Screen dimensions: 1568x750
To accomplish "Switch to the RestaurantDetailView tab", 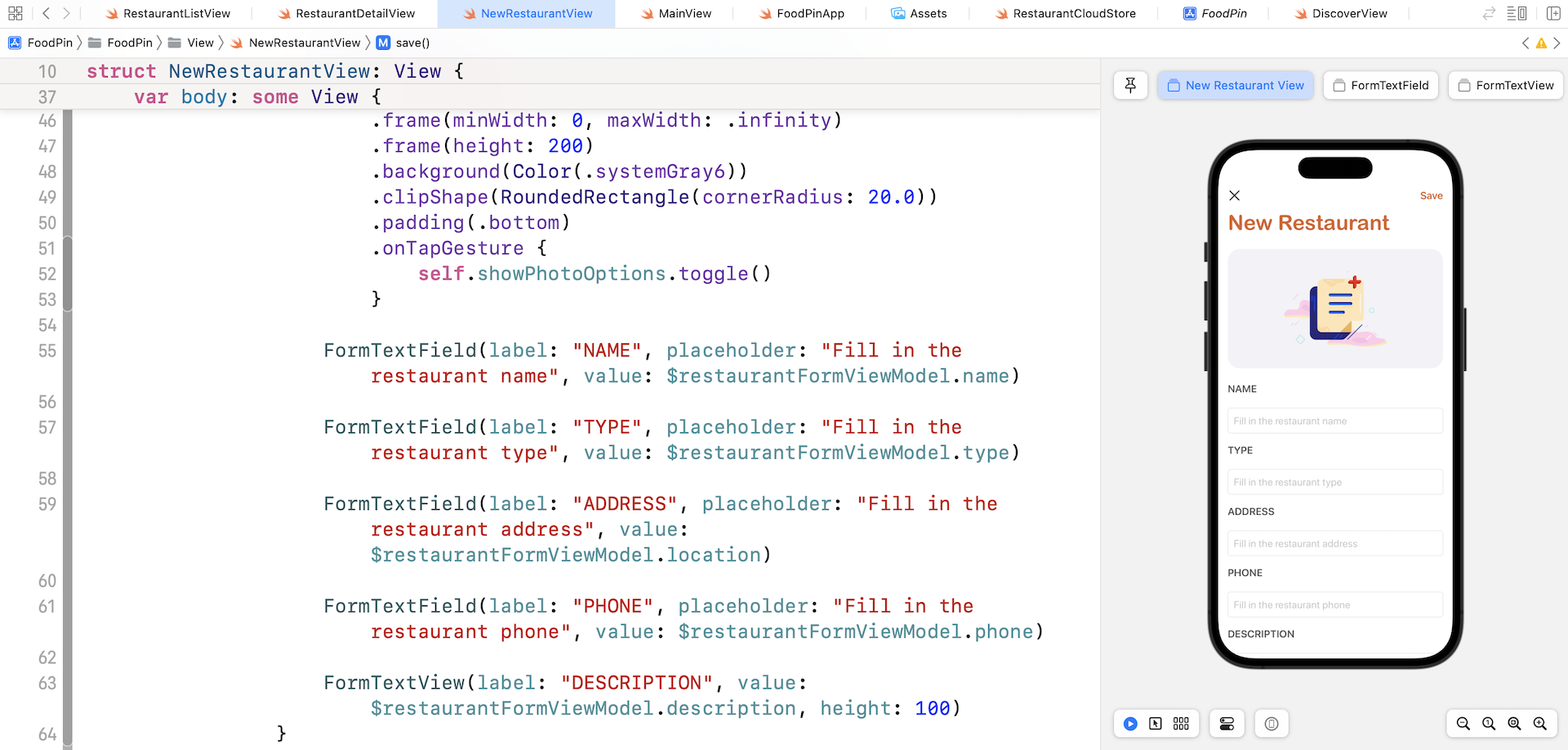I will tap(345, 13).
